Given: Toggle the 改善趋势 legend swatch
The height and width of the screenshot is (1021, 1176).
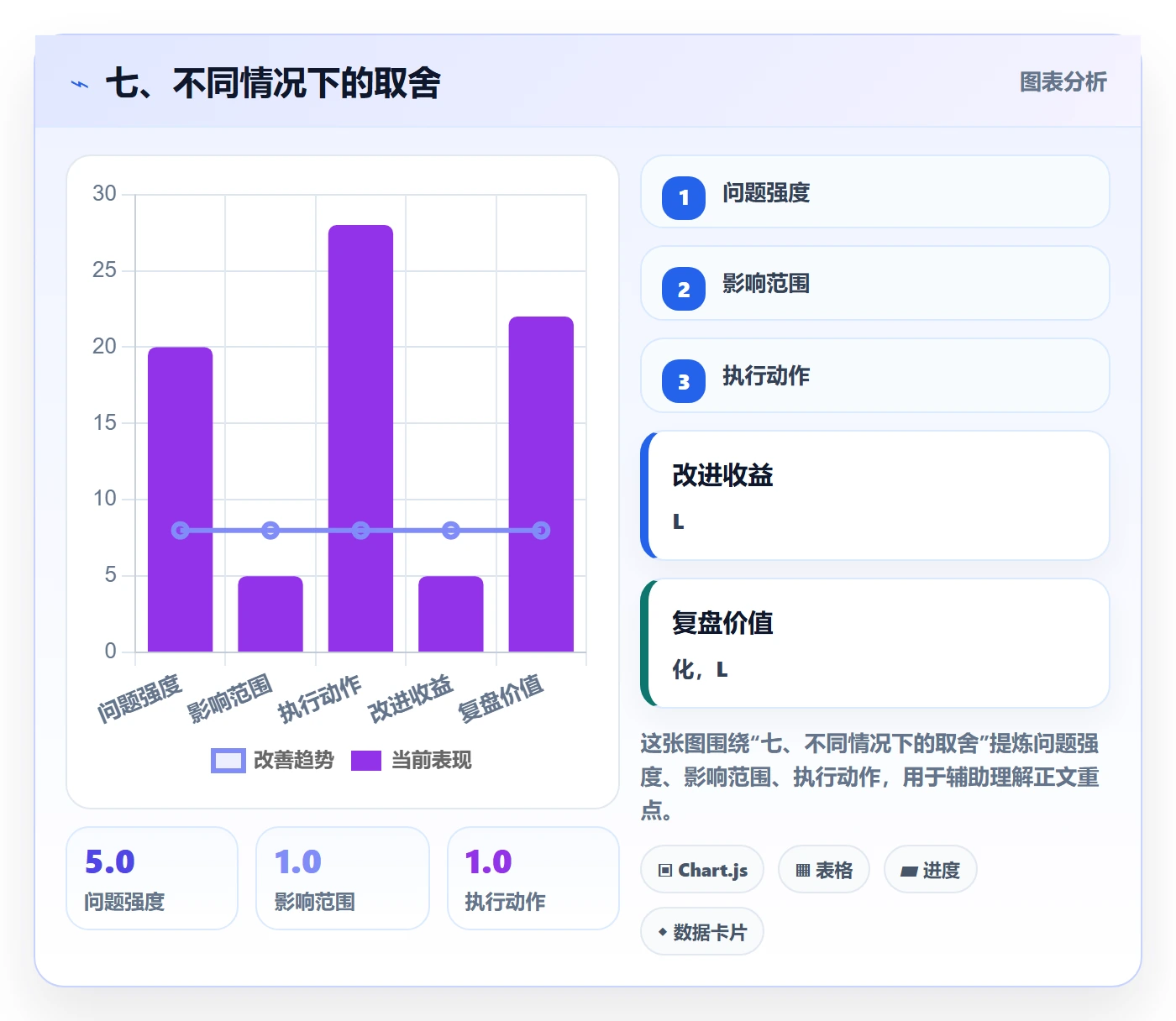Looking at the screenshot, I should pyautogui.click(x=228, y=761).
